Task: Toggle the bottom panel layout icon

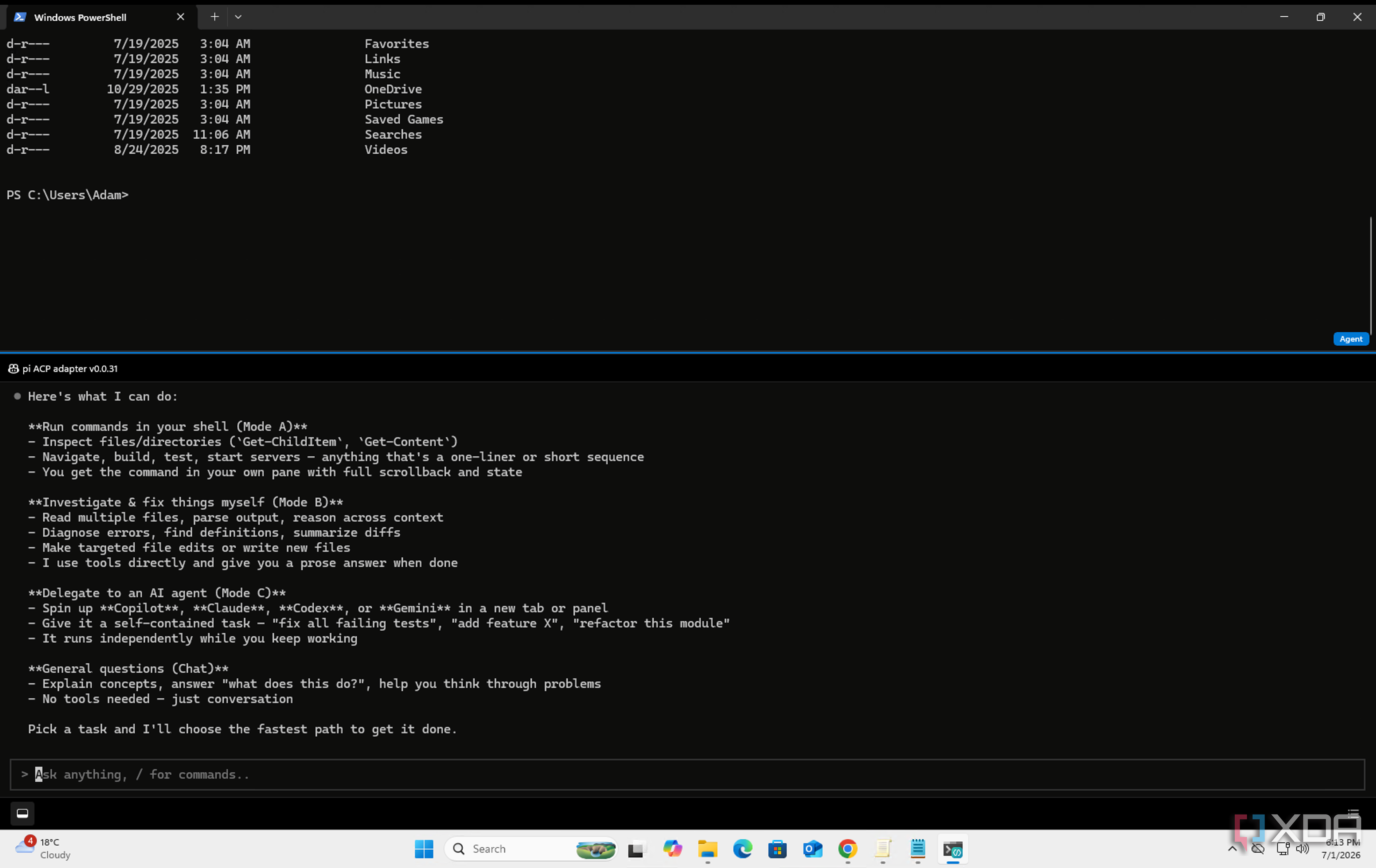Action: tap(22, 813)
